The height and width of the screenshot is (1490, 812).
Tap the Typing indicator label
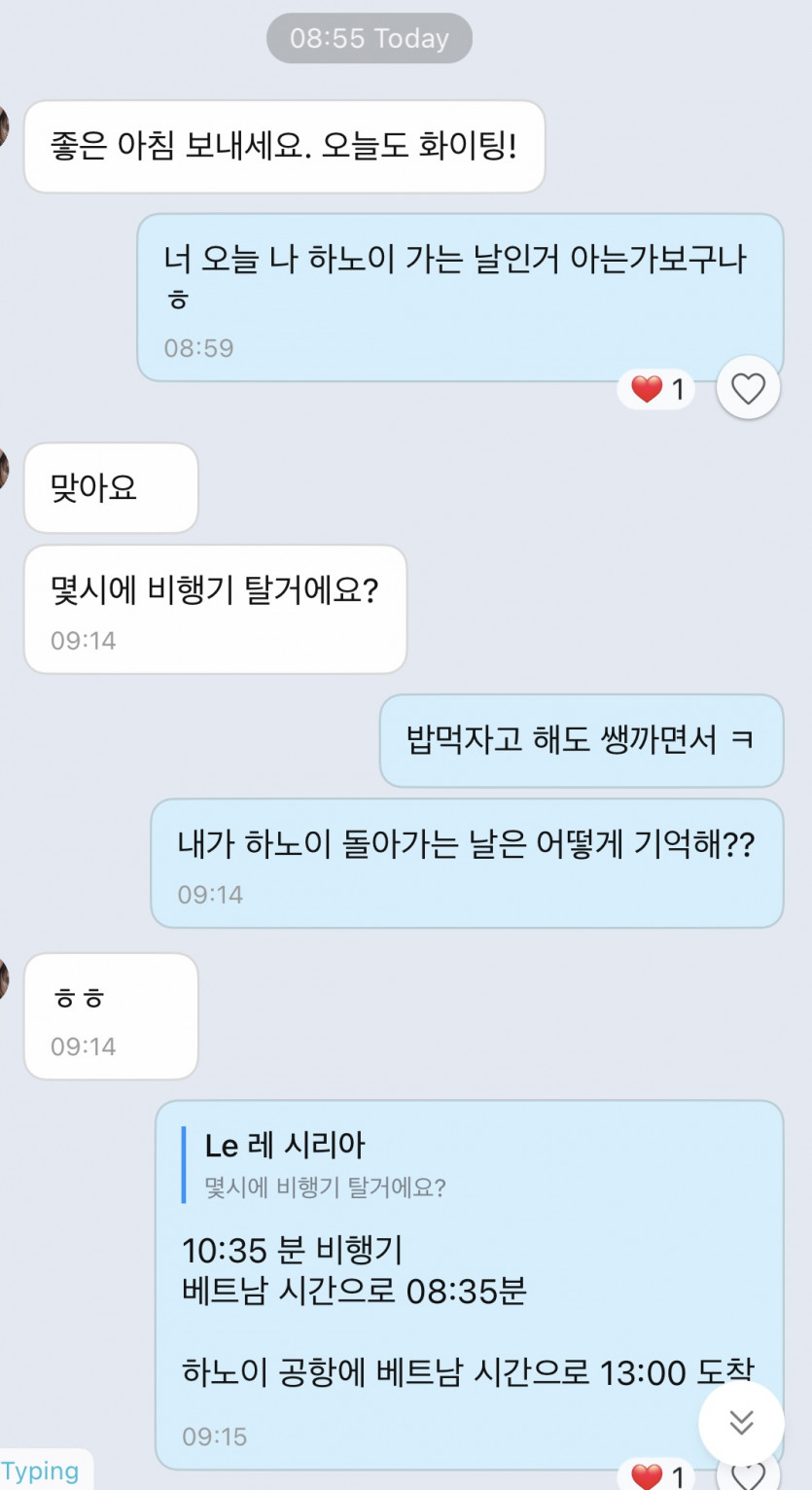(x=41, y=1472)
